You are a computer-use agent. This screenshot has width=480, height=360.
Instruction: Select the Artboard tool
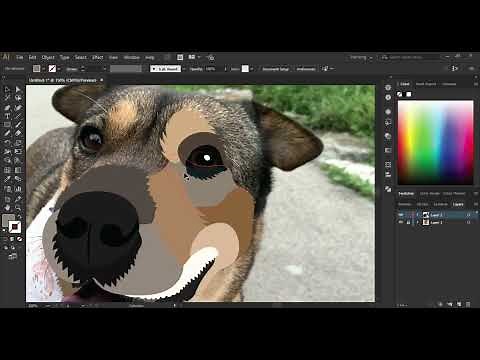[7, 199]
